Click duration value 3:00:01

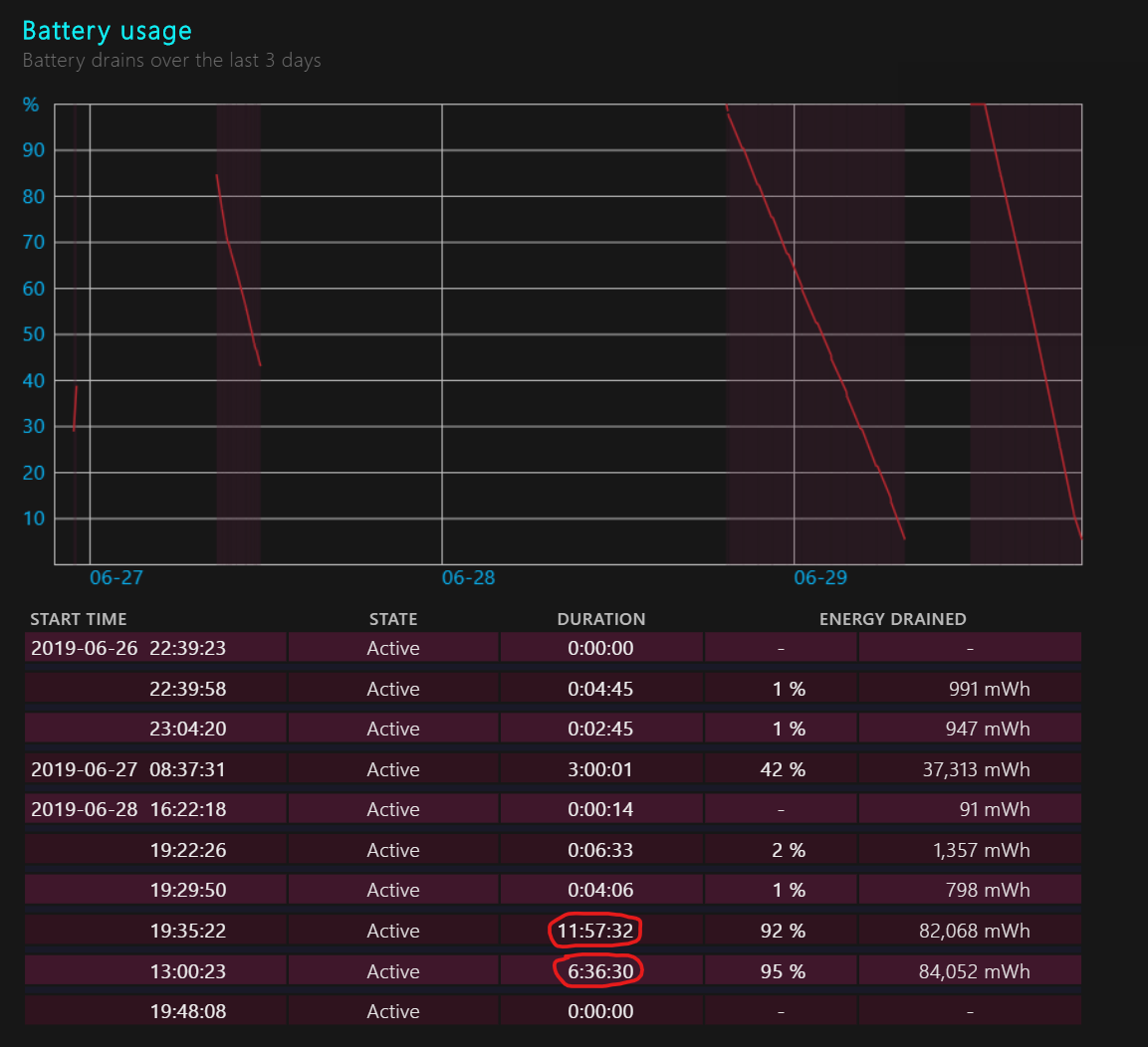coord(600,769)
